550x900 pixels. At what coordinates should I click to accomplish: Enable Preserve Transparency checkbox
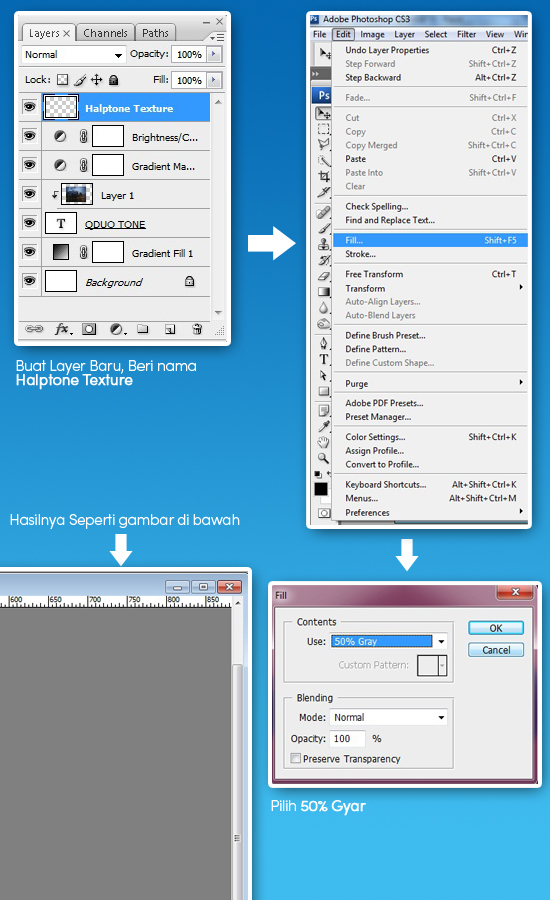[296, 758]
